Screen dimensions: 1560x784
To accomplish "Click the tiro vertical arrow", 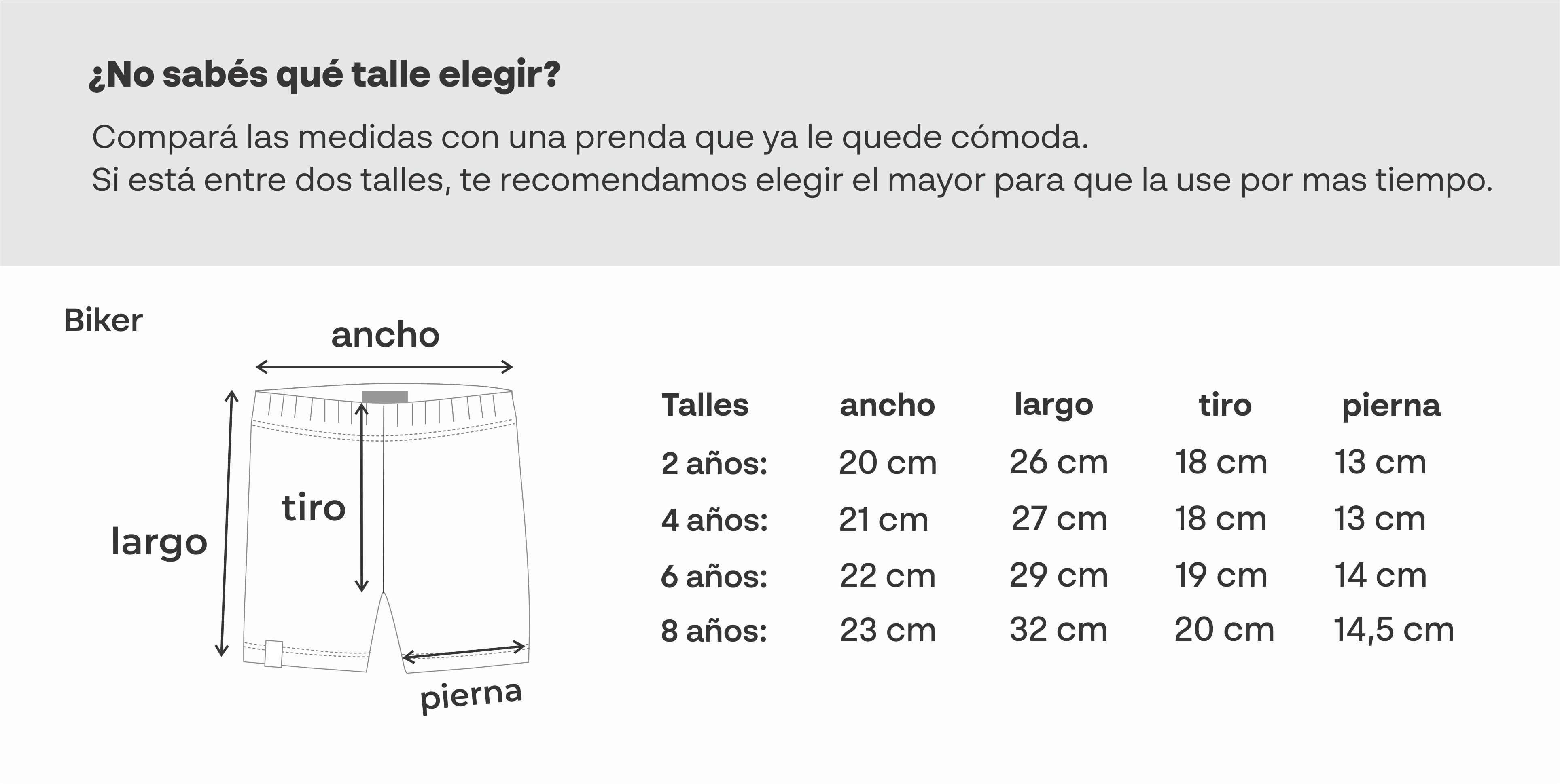I will click(x=362, y=497).
